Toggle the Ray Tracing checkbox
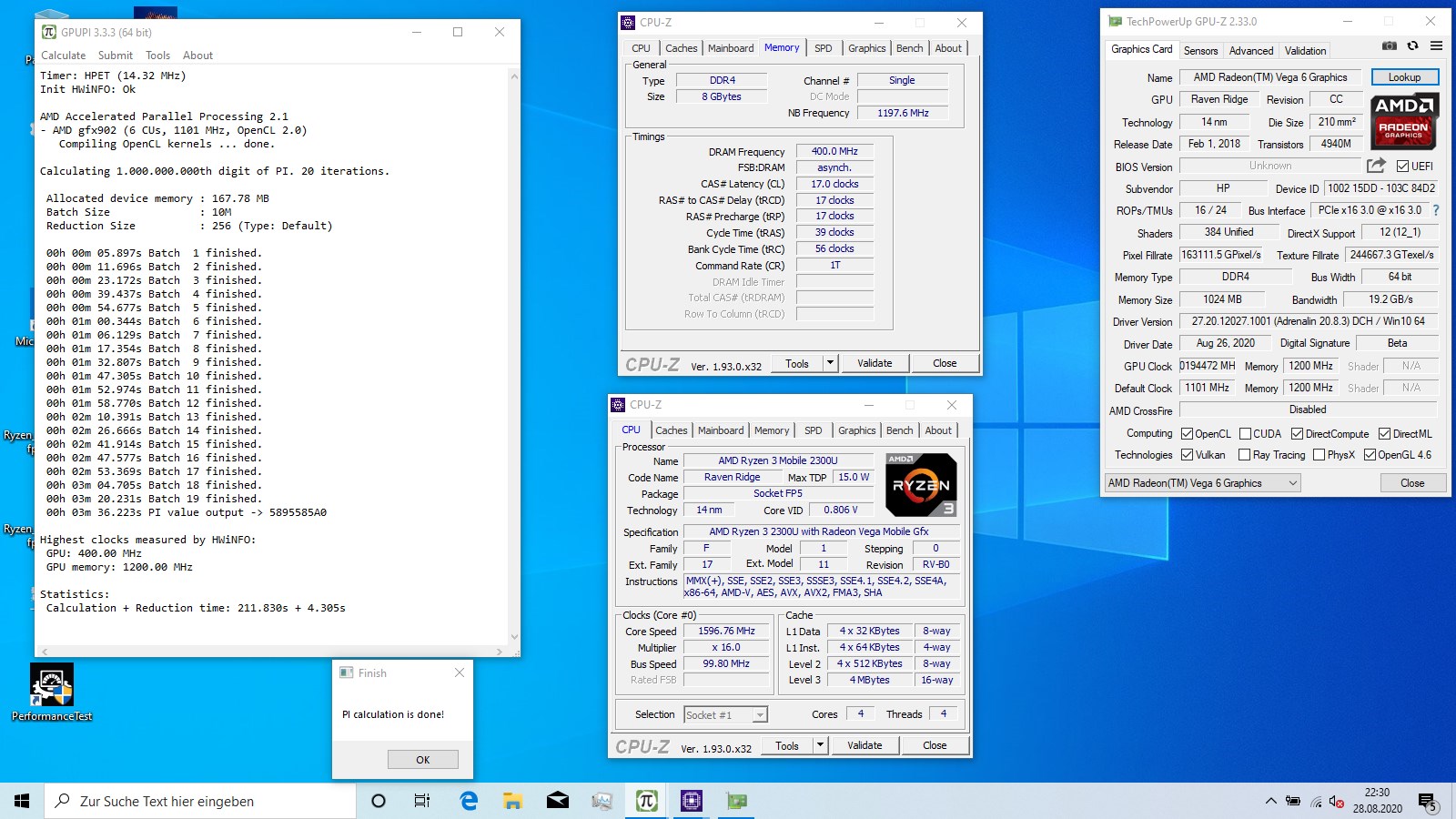 1244,455
